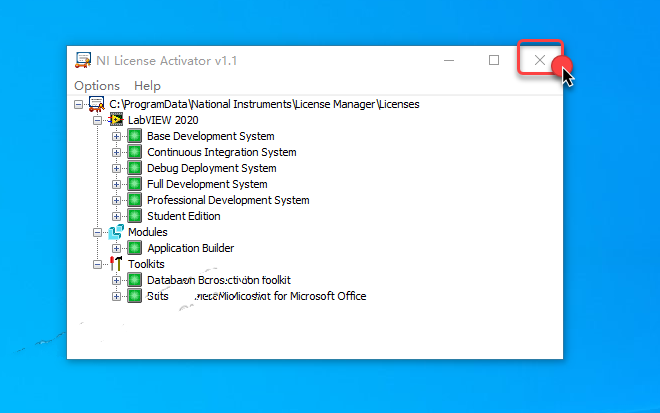Expand the Database toolkit node
Image resolution: width=660 pixels, height=413 pixels.
click(x=116, y=280)
